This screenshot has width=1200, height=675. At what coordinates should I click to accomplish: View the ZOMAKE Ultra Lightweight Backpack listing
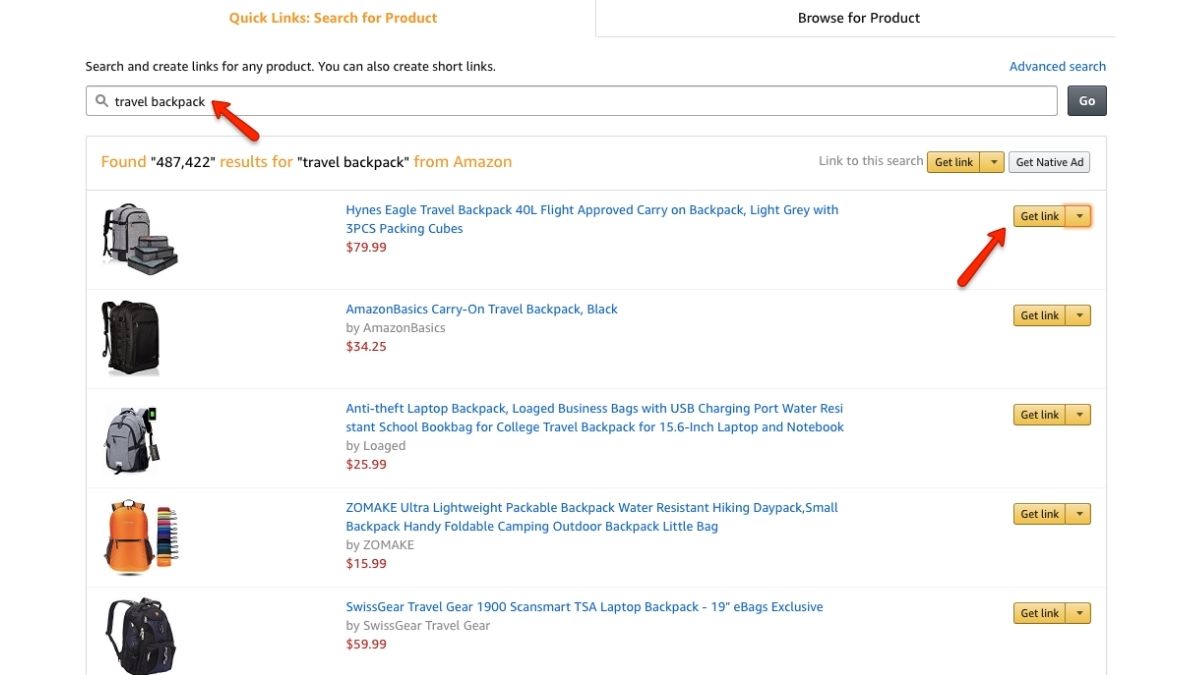coord(592,507)
